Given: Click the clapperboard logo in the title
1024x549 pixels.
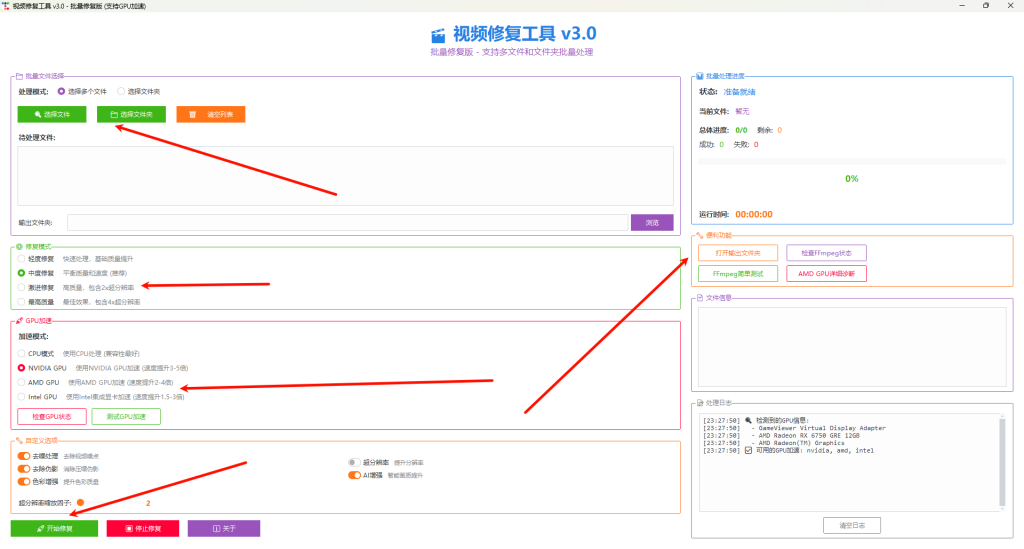Looking at the screenshot, I should point(438,34).
